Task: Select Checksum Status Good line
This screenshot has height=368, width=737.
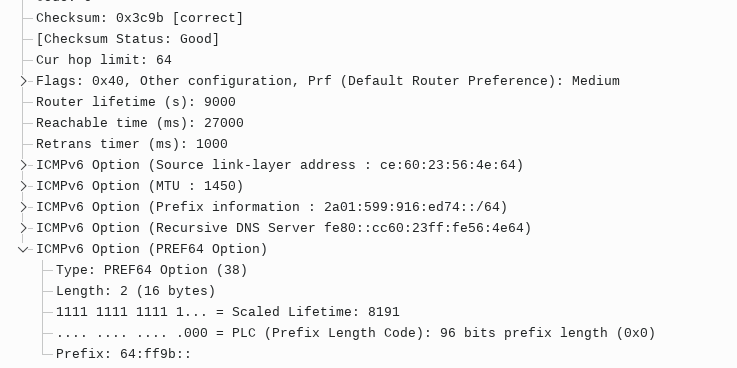Action: click(x=128, y=39)
